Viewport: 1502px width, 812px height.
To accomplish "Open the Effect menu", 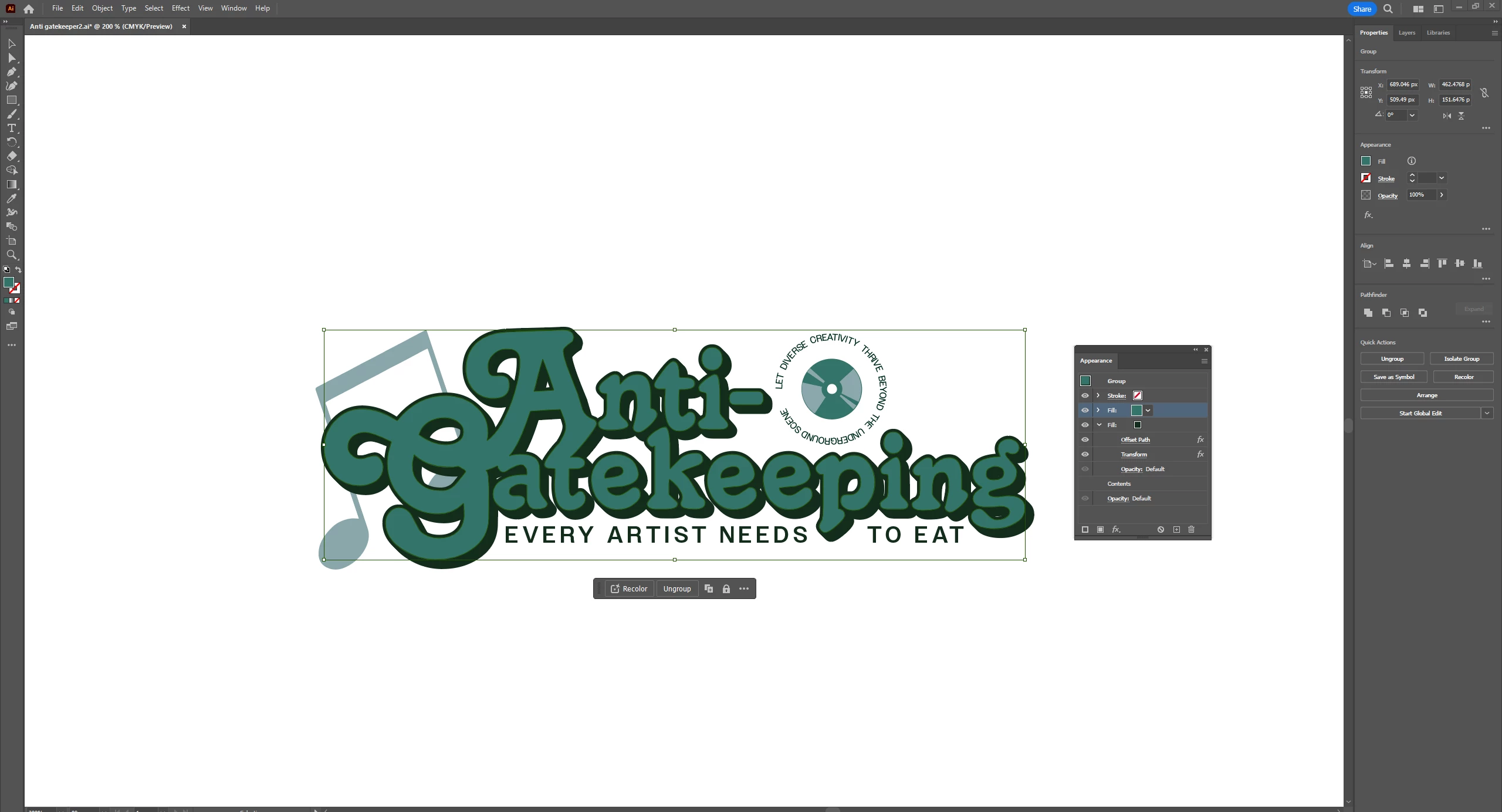I will point(180,8).
